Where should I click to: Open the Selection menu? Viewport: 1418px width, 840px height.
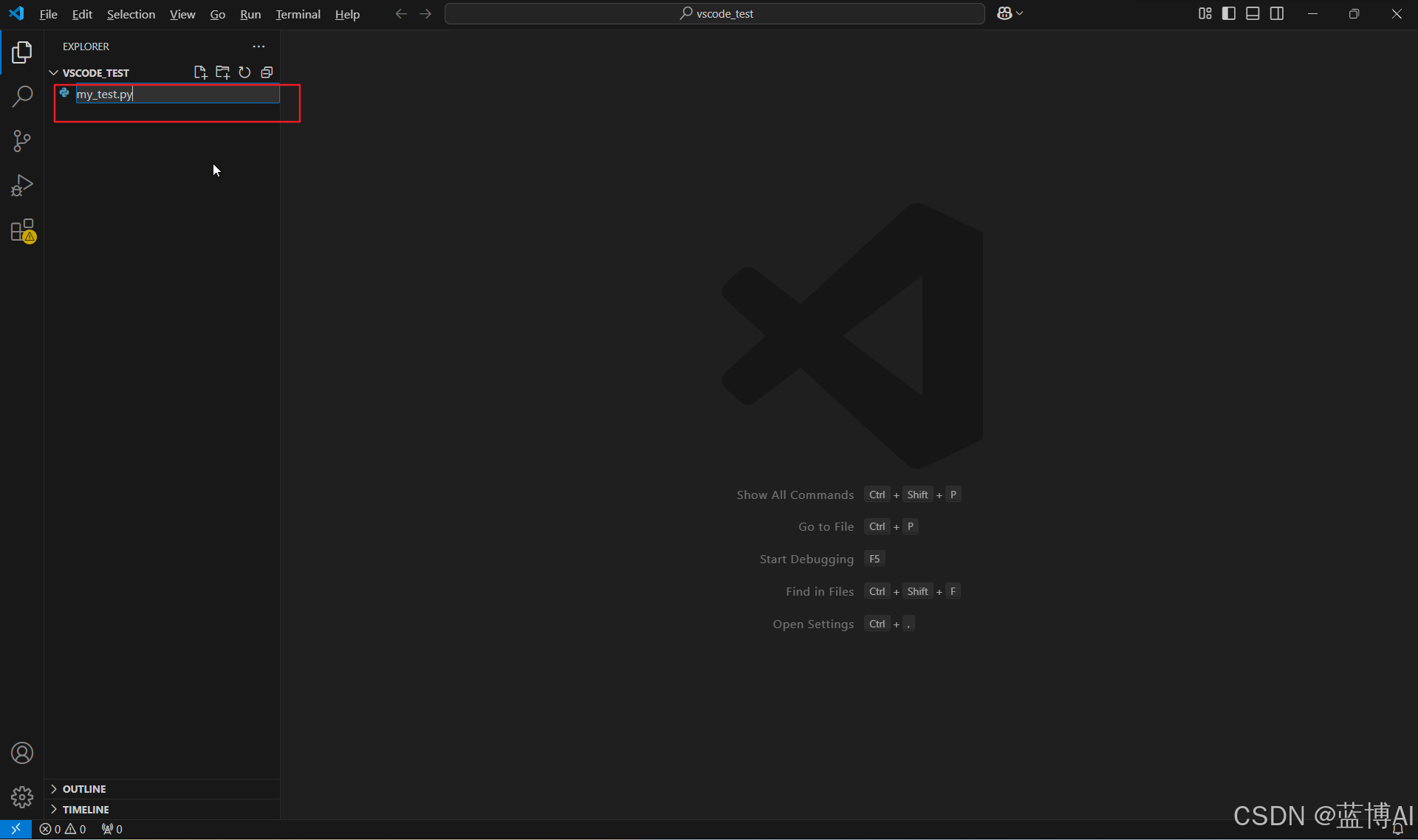(x=131, y=14)
